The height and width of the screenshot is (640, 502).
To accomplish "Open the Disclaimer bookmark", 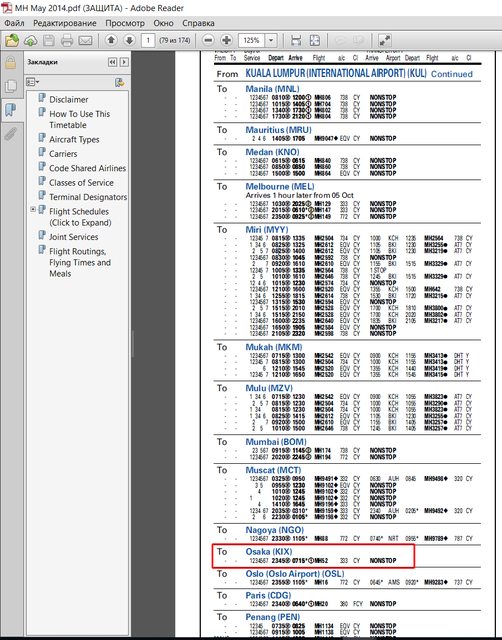I will [x=69, y=100].
